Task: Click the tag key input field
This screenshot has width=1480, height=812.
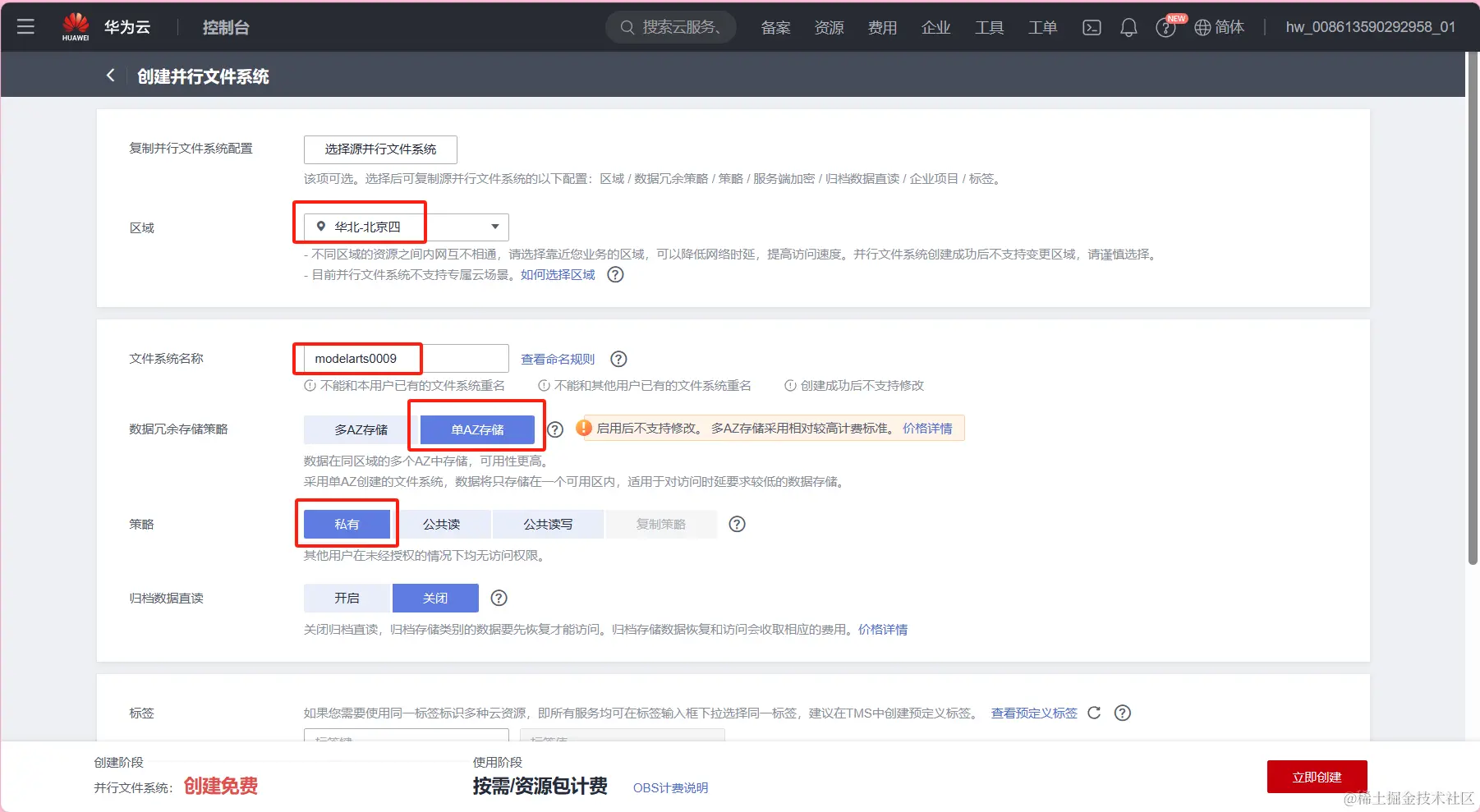Action: 407,735
